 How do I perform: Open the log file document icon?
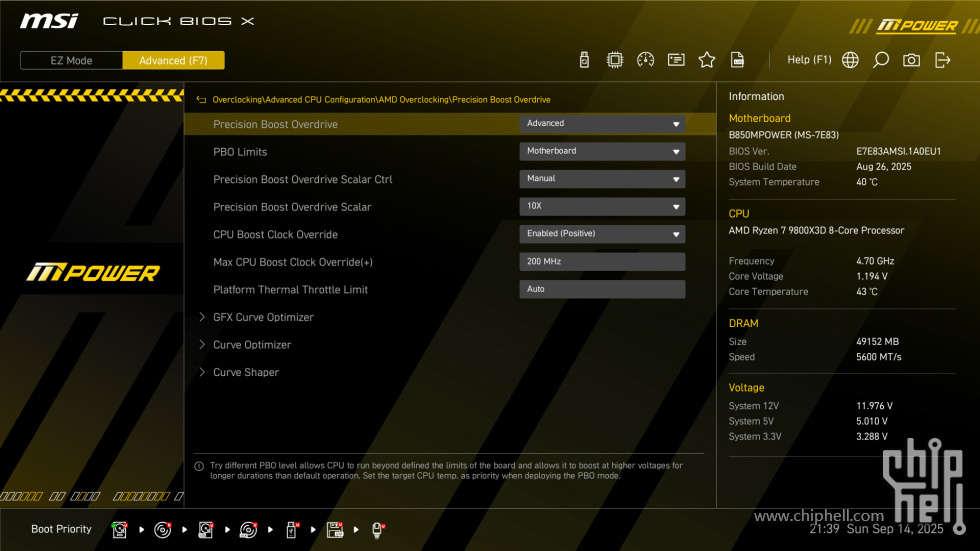pos(737,60)
